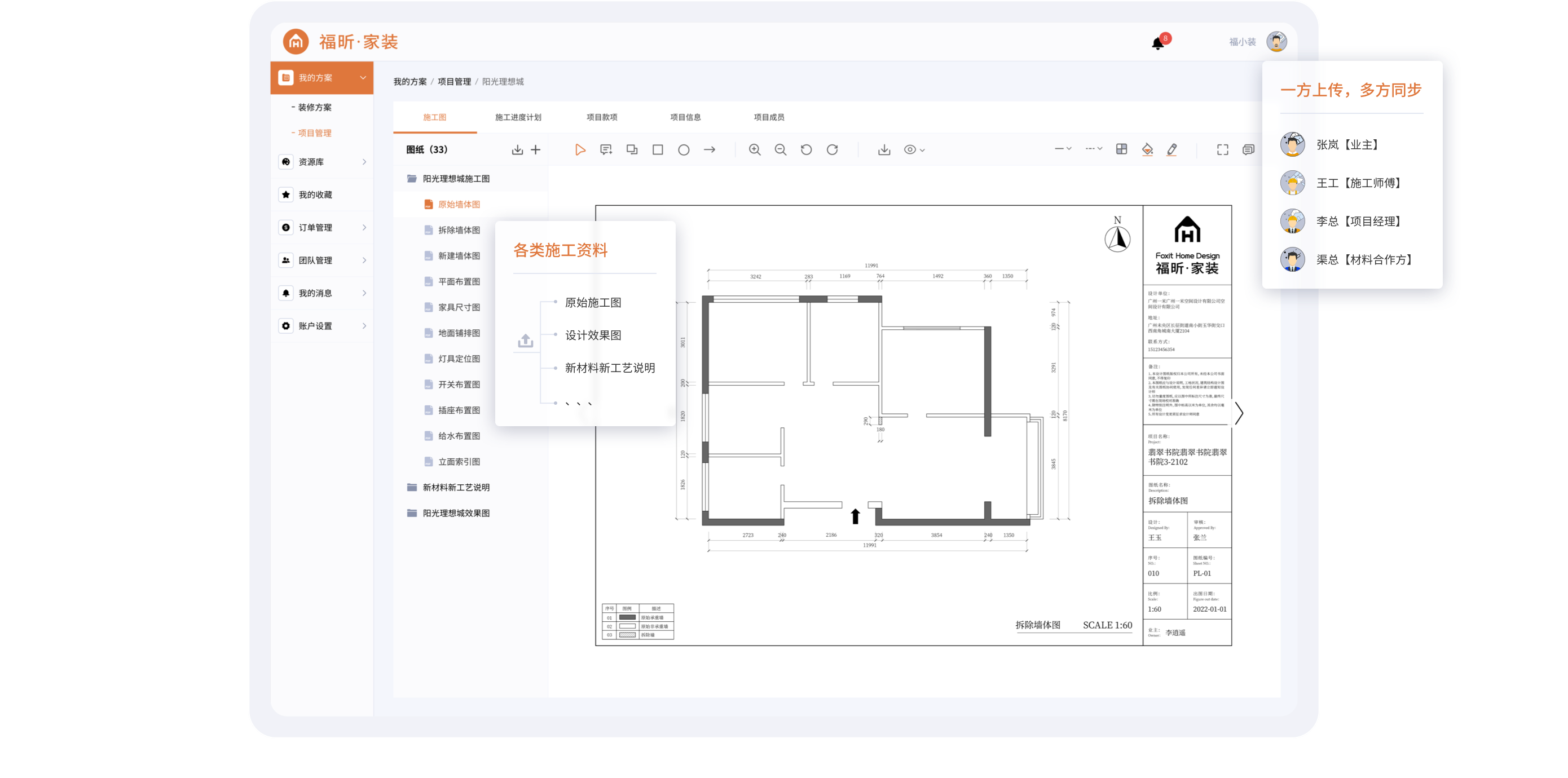Image resolution: width=1568 pixels, height=778 pixels.
Task: Expand 订单管理 in the sidebar
Action: tap(322, 228)
